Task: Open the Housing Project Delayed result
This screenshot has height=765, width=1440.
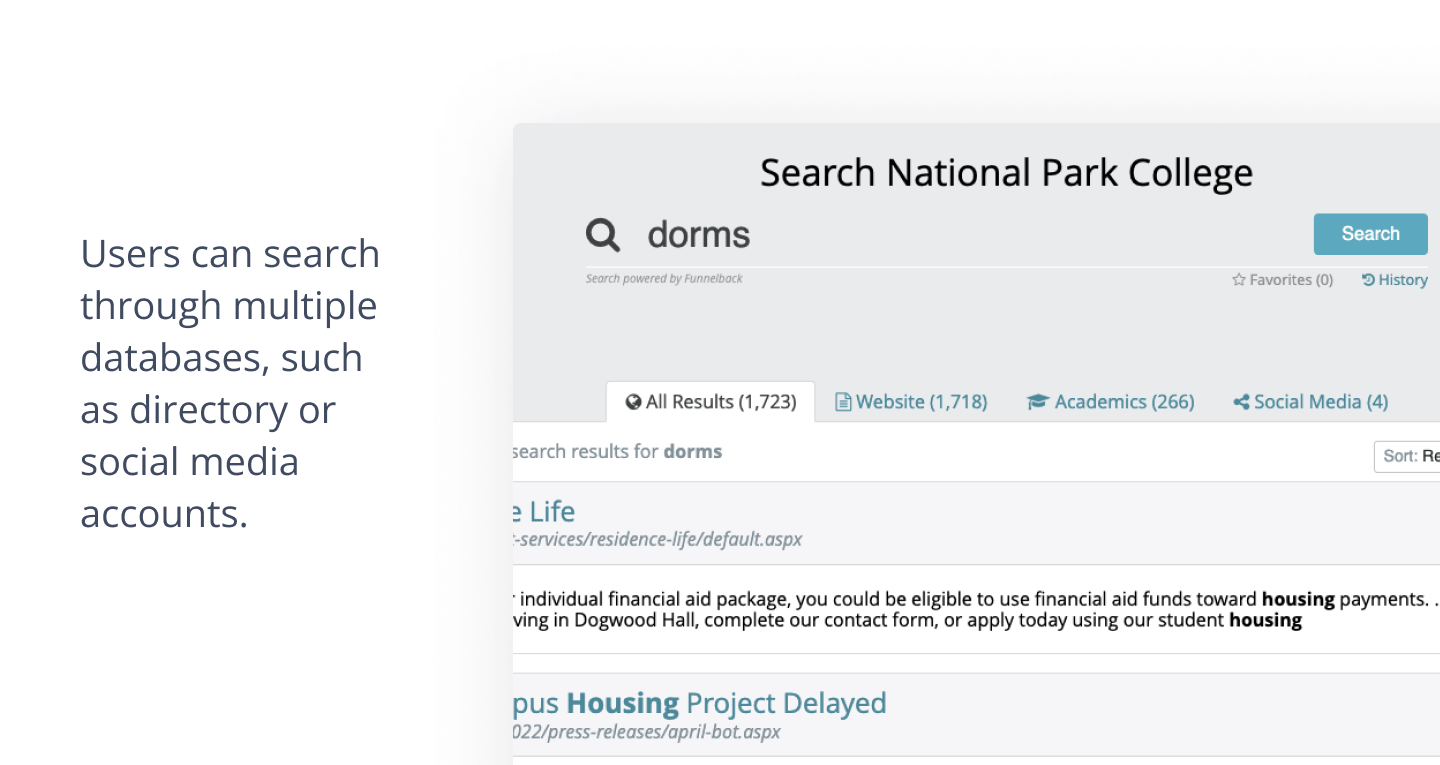Action: (x=699, y=703)
